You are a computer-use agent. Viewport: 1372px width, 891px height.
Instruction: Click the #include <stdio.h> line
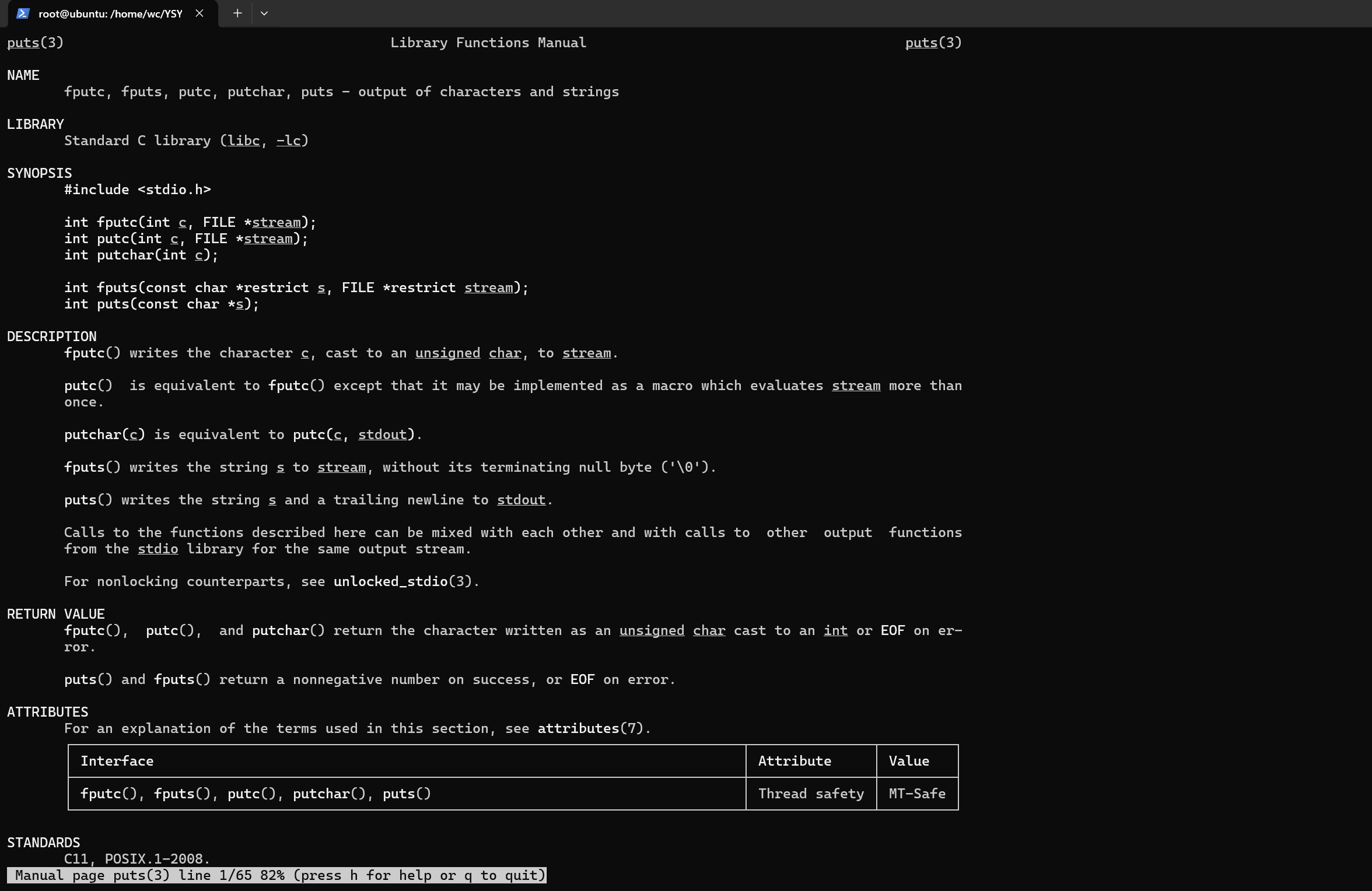coord(138,190)
